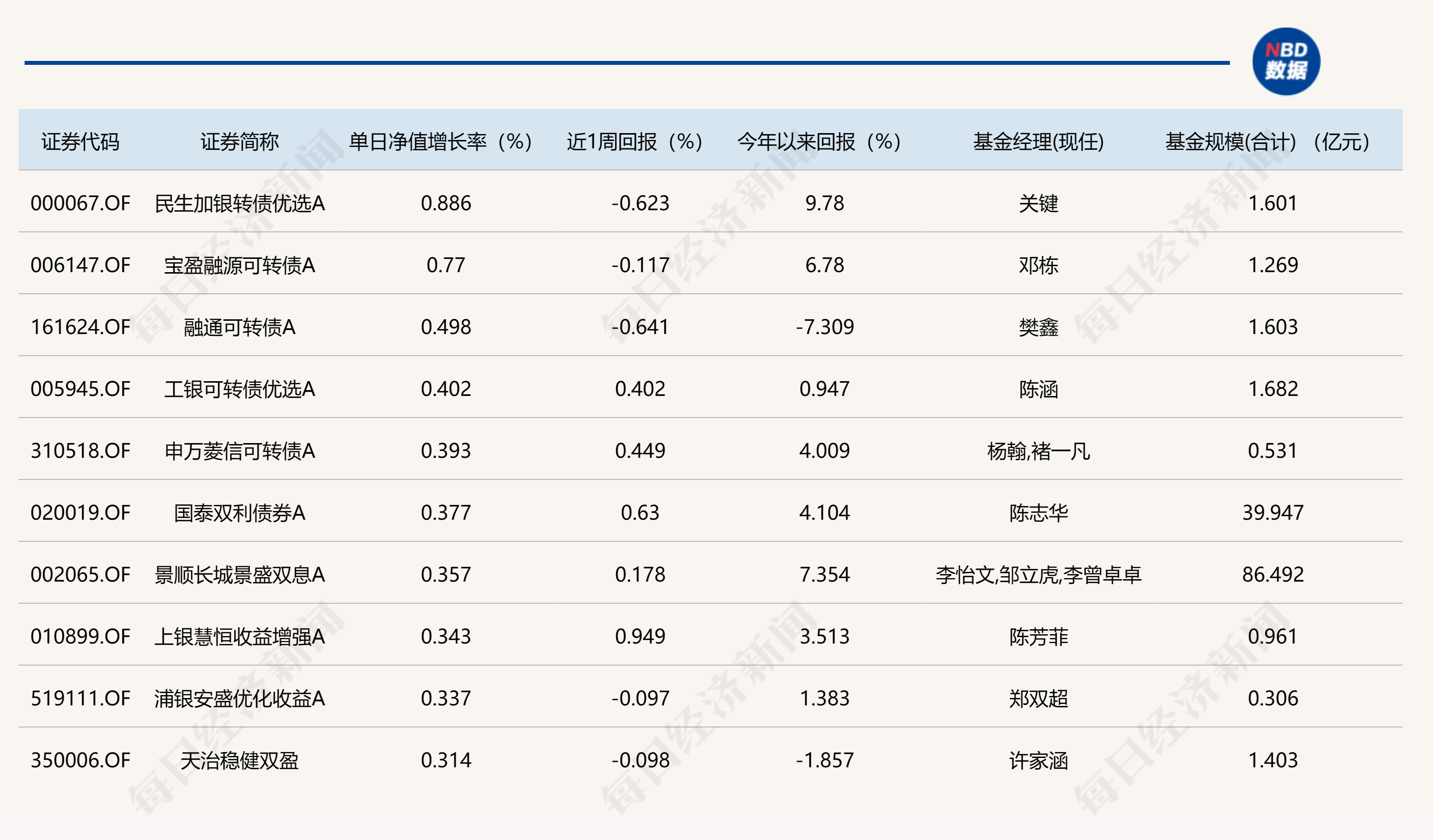Screen dimensions: 1433x840
Task: Click the 近1周回报 column header
Action: [x=634, y=141]
